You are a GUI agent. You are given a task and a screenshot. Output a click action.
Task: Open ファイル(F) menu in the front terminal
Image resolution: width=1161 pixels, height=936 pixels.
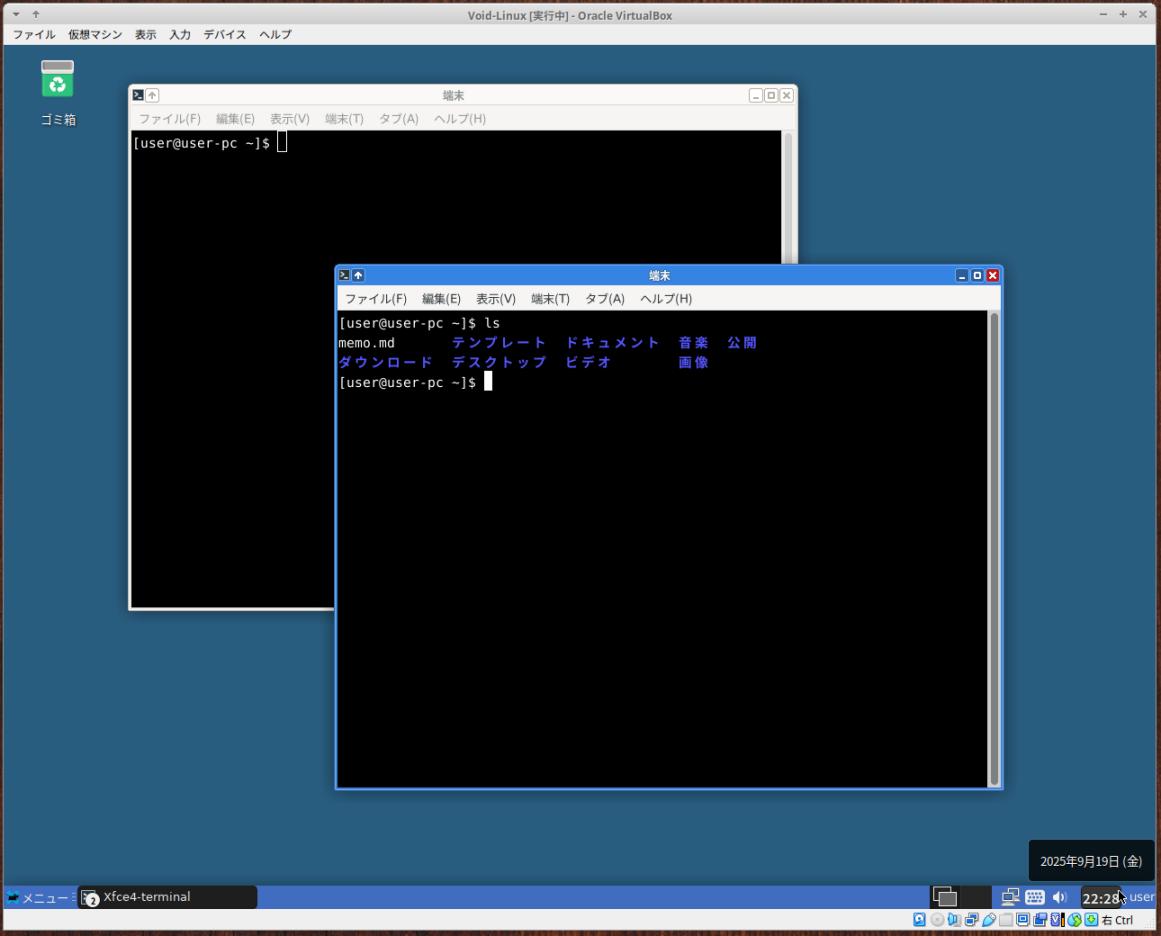coord(376,298)
